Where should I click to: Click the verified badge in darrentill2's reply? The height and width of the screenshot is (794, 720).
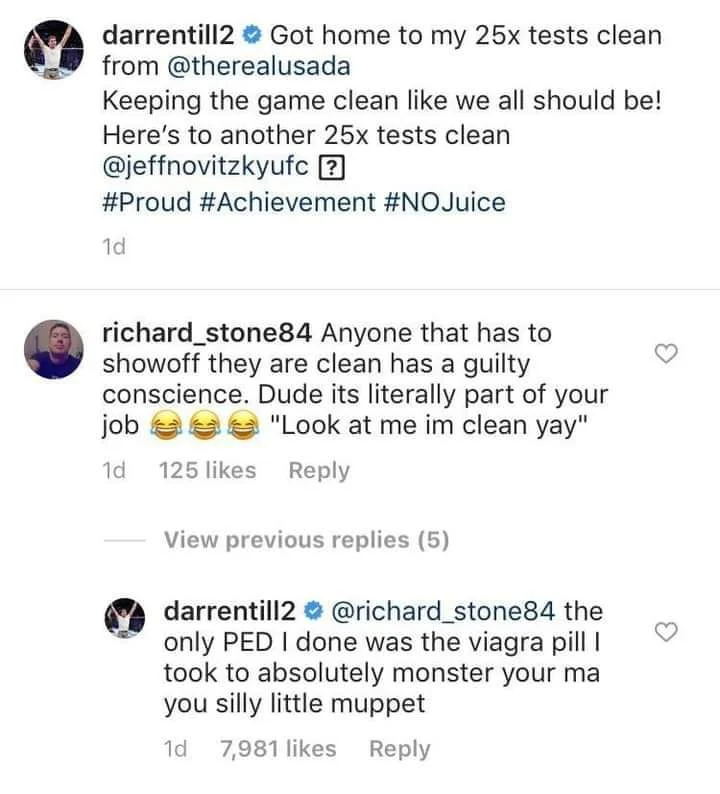[x=313, y=610]
